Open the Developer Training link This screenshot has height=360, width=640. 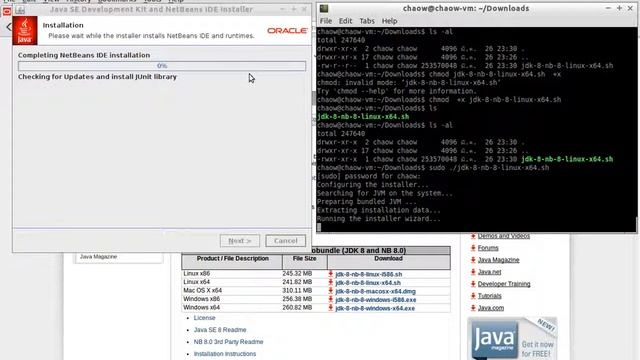click(504, 284)
